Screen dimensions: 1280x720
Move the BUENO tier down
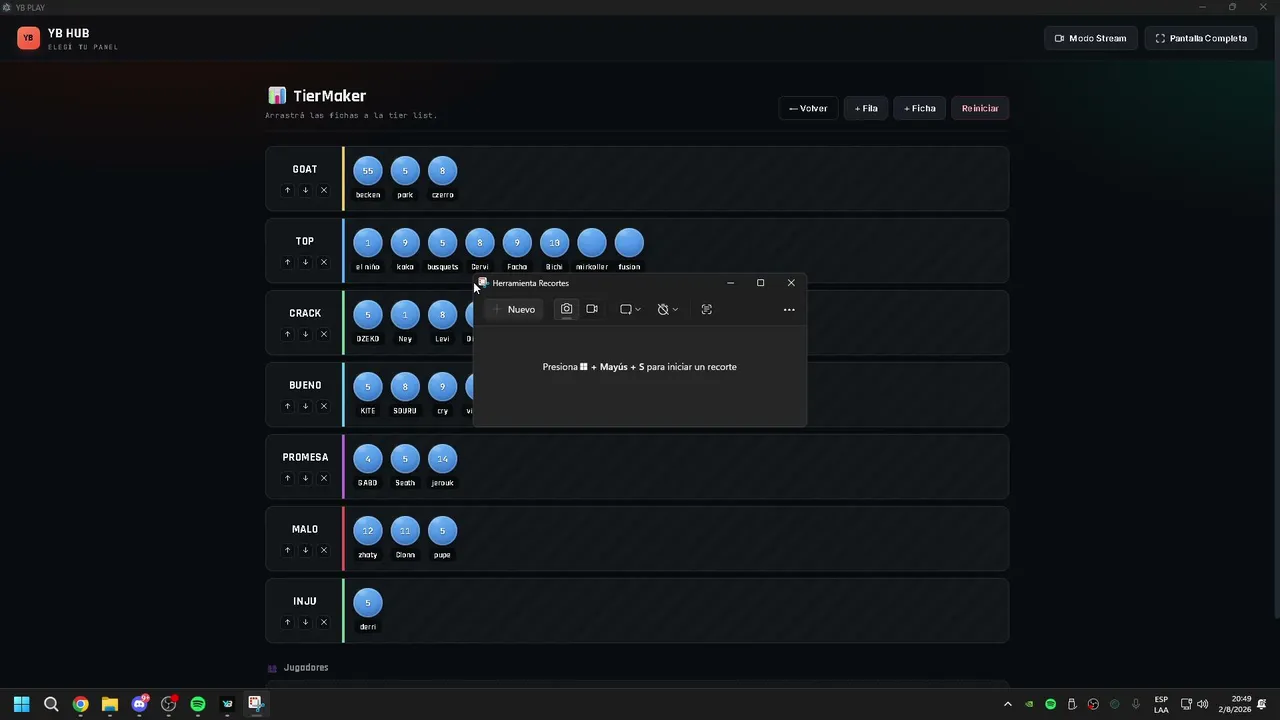click(x=305, y=406)
